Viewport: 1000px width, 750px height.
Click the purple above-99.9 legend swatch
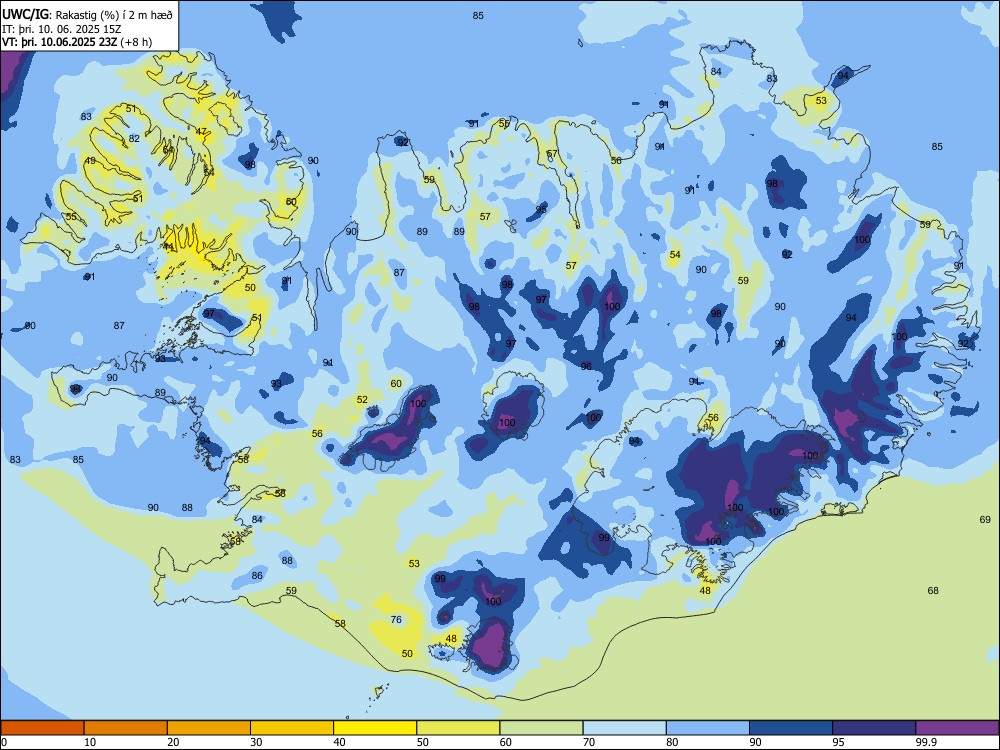tap(957, 728)
